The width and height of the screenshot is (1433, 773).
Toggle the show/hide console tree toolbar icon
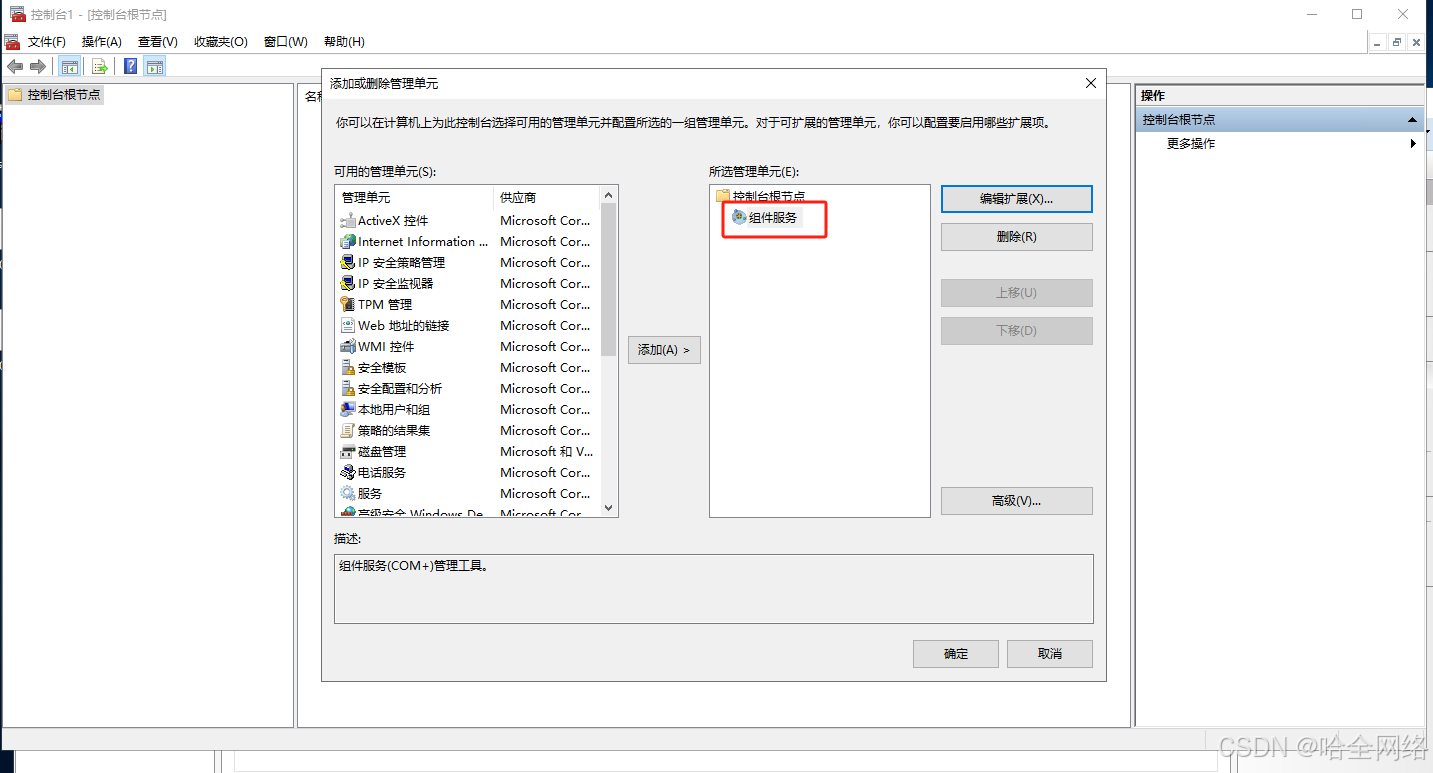point(70,66)
